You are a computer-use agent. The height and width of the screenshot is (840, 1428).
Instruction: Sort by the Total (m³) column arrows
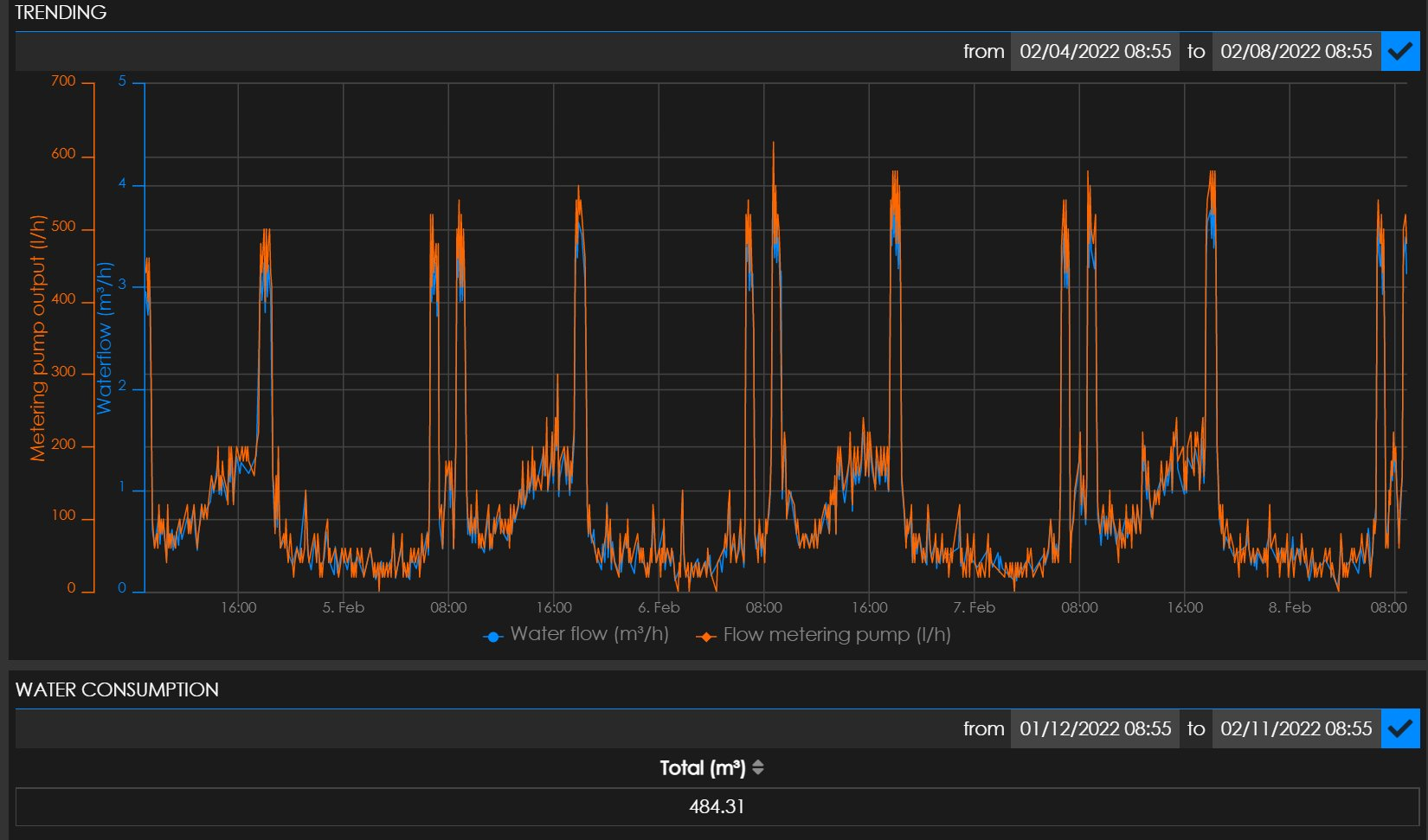pyautogui.click(x=758, y=767)
